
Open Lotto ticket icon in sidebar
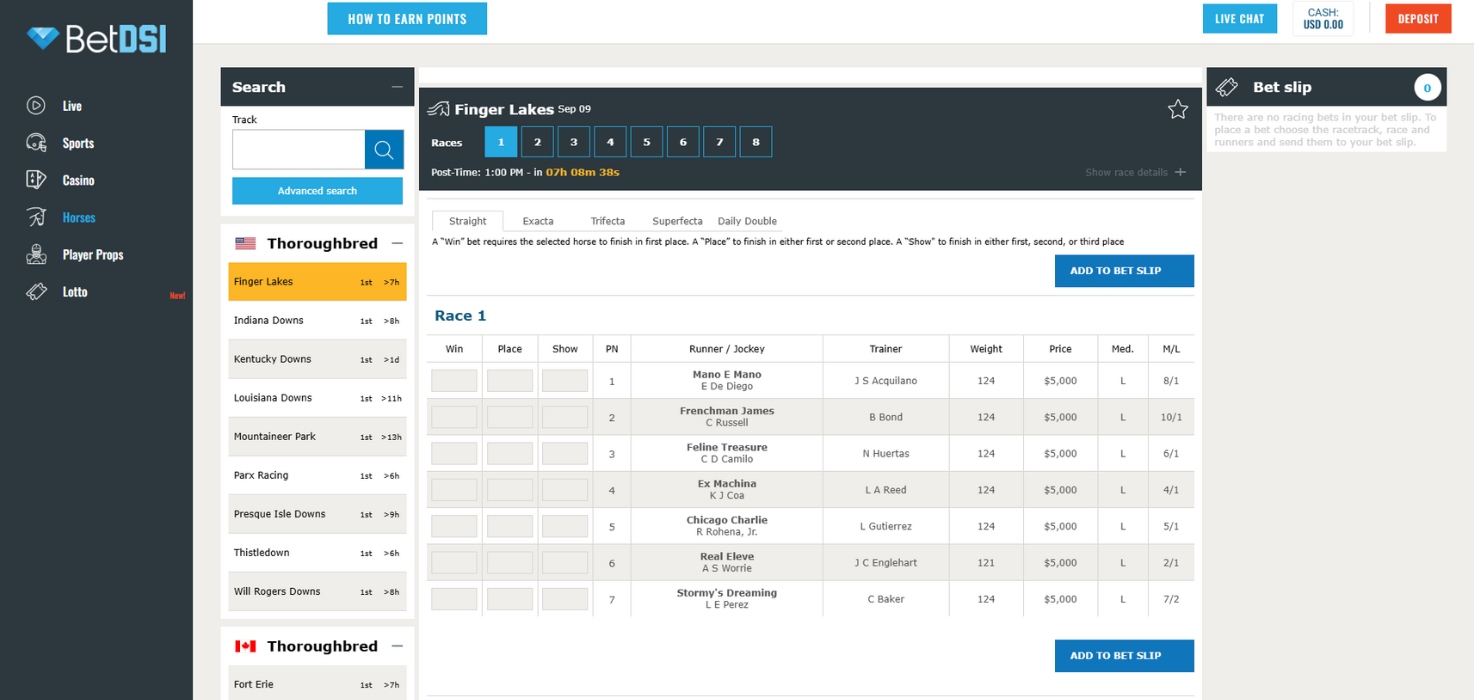[x=36, y=292]
